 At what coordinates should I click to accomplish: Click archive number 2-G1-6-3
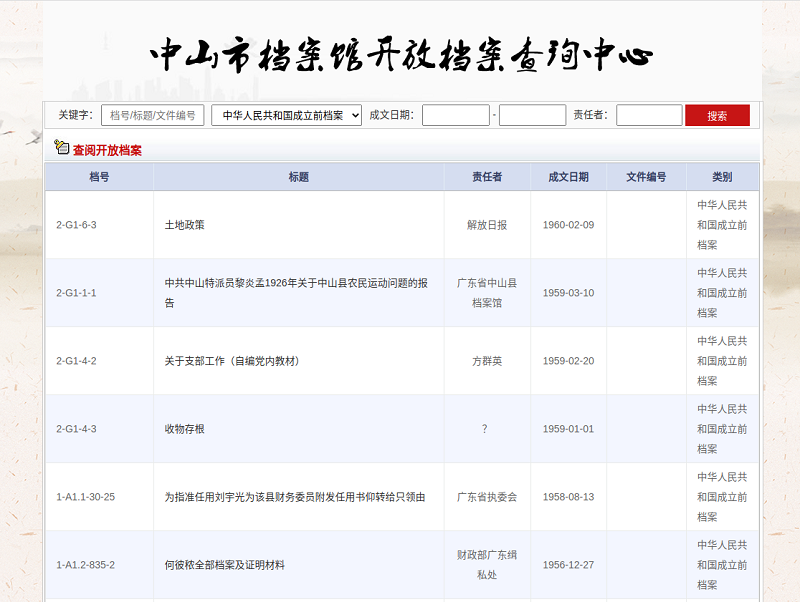pos(76,225)
